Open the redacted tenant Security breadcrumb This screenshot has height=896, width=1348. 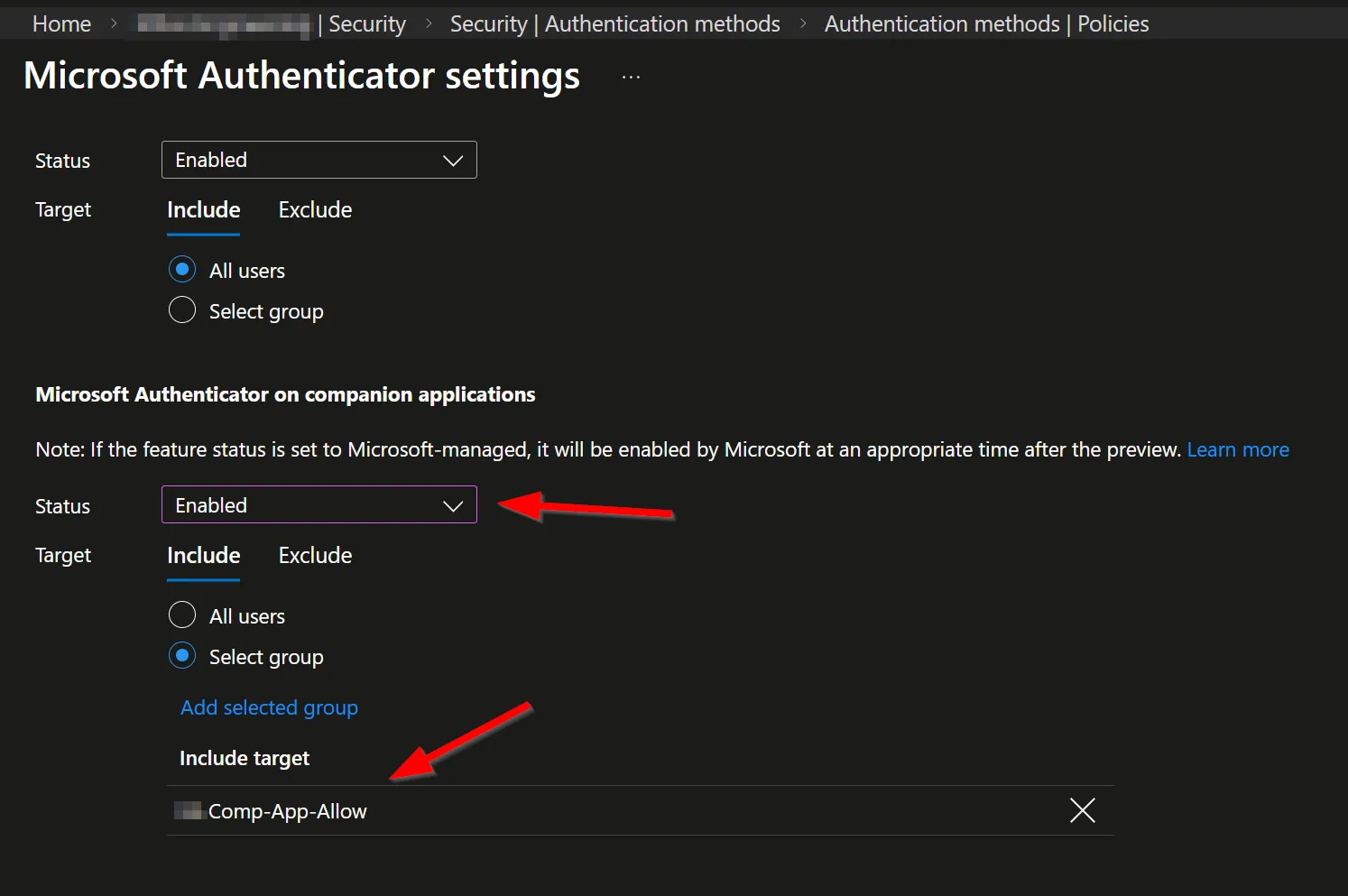[272, 24]
